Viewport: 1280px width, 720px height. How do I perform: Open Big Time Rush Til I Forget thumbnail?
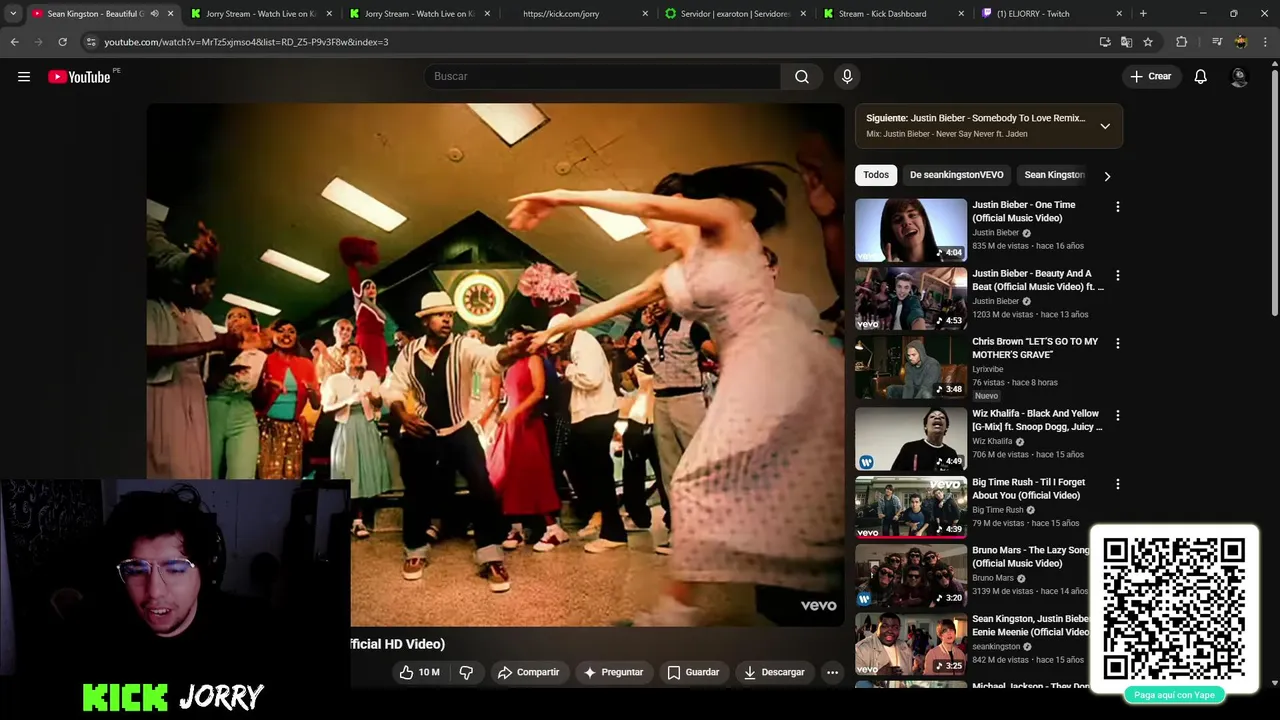911,507
